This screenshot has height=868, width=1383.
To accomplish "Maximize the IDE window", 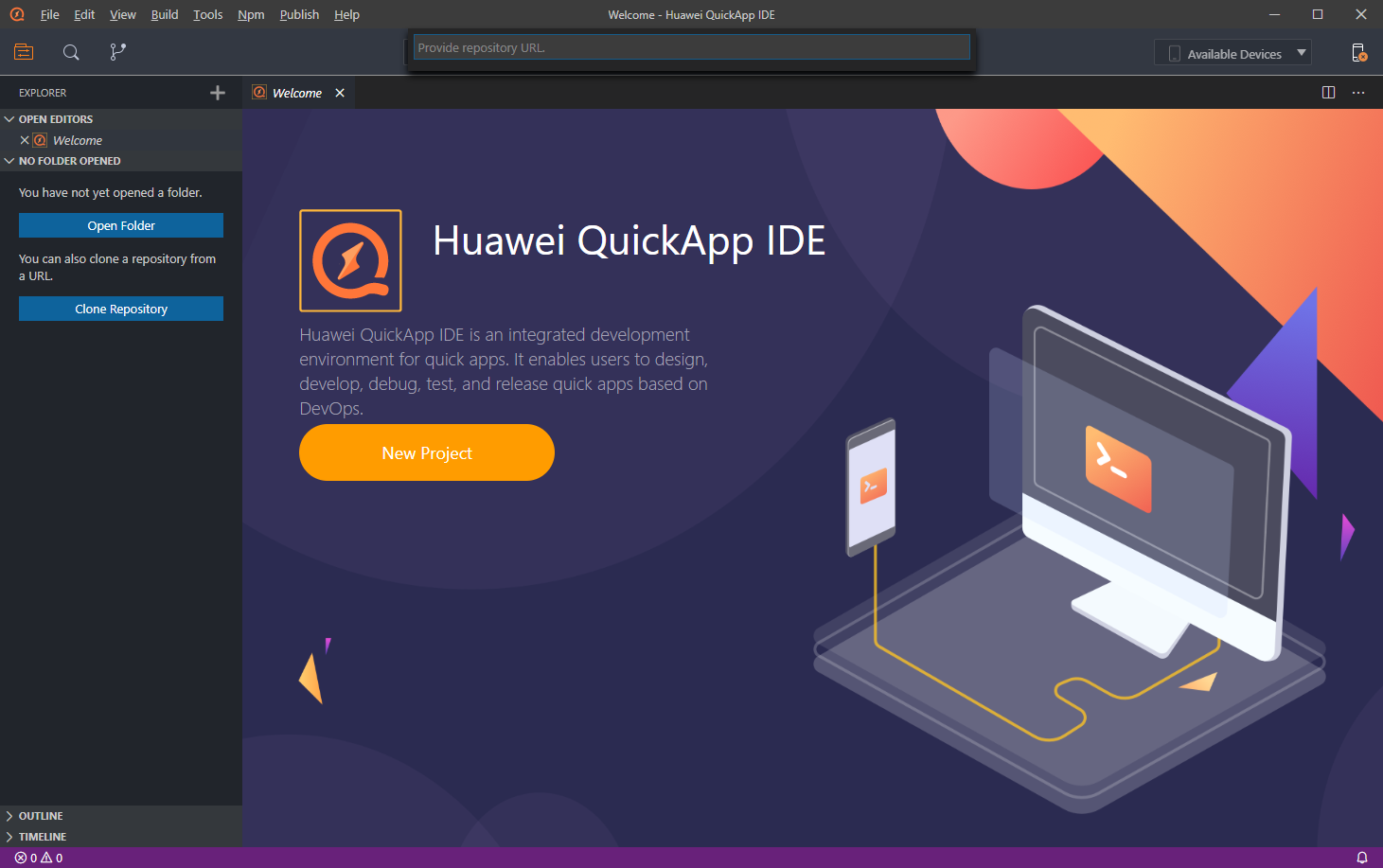I will [1318, 14].
